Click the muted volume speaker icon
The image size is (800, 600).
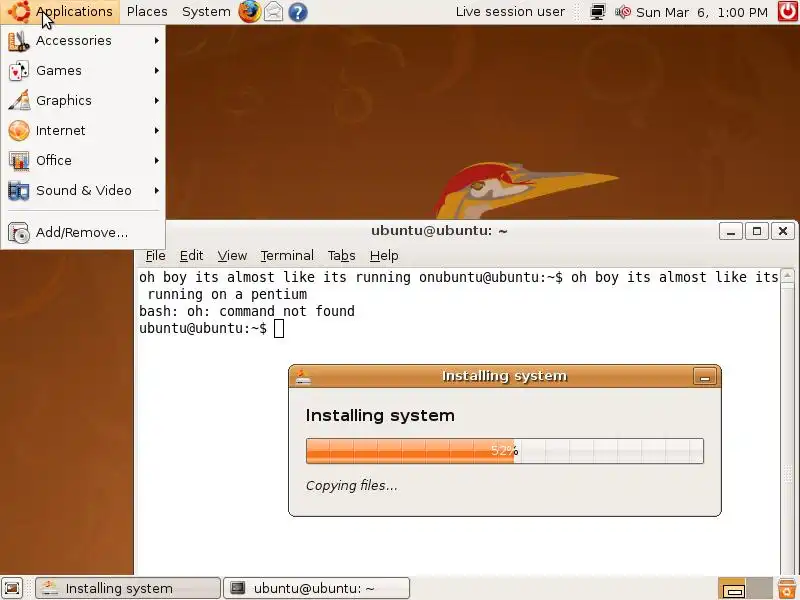point(622,12)
